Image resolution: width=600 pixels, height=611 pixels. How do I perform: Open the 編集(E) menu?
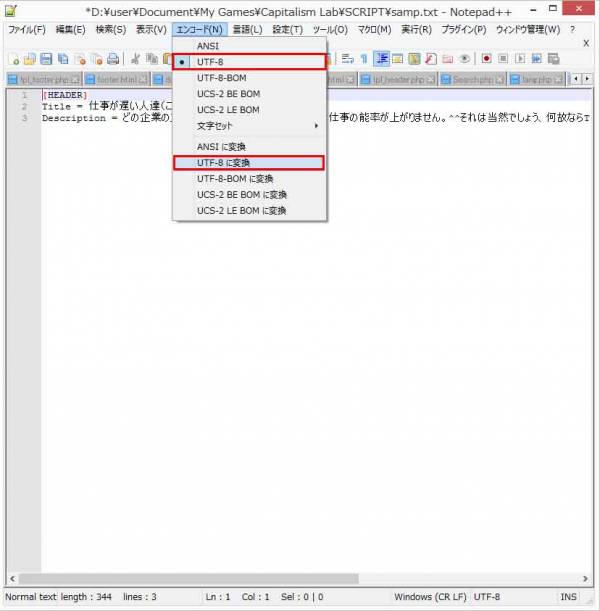pos(71,30)
